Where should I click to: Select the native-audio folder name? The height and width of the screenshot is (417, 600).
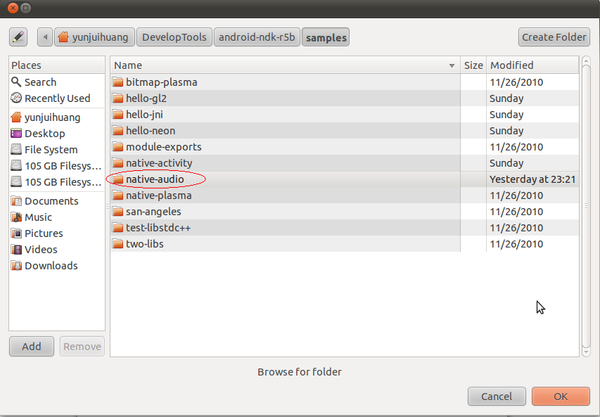pyautogui.click(x=155, y=179)
